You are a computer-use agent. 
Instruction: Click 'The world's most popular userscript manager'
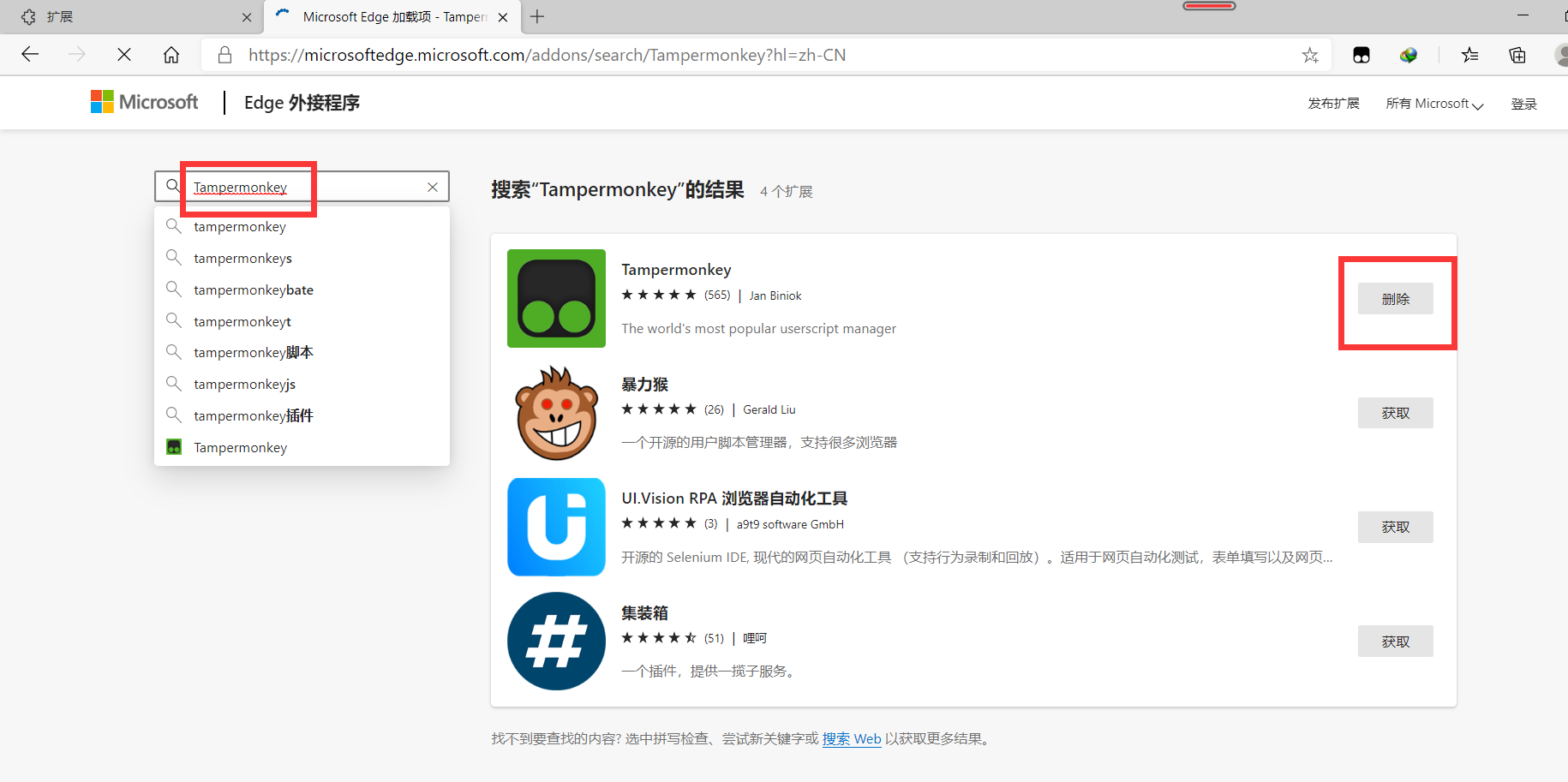(758, 329)
